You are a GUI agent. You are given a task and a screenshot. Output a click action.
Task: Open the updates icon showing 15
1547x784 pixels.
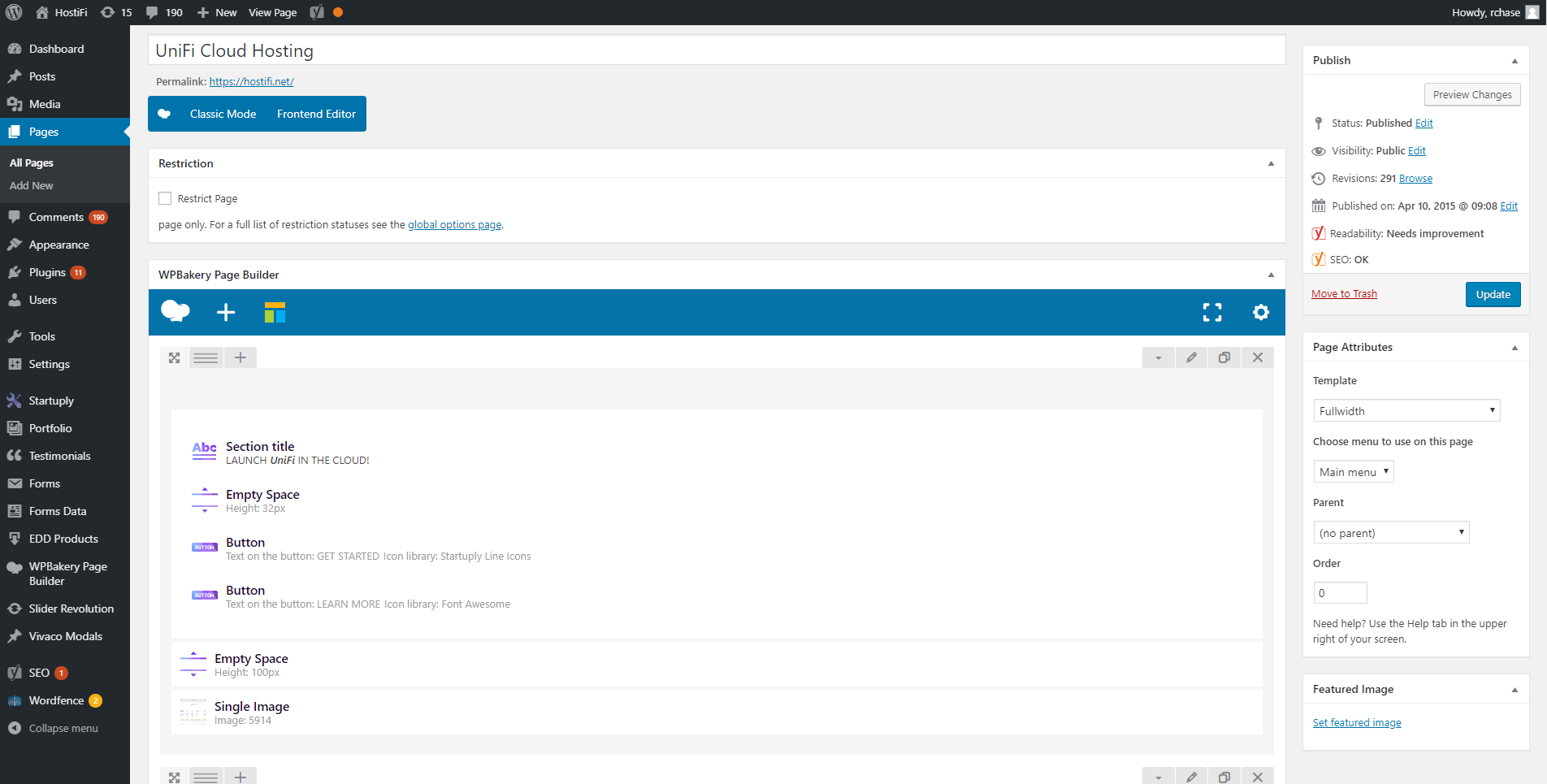pyautogui.click(x=115, y=12)
